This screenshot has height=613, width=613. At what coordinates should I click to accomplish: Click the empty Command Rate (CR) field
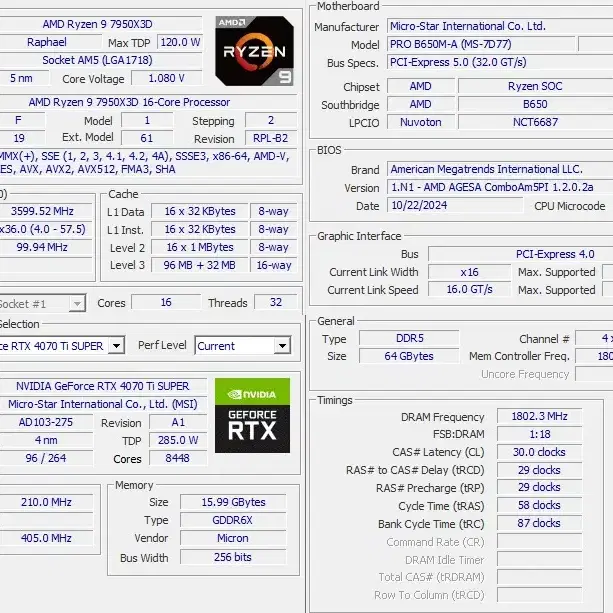[540, 541]
